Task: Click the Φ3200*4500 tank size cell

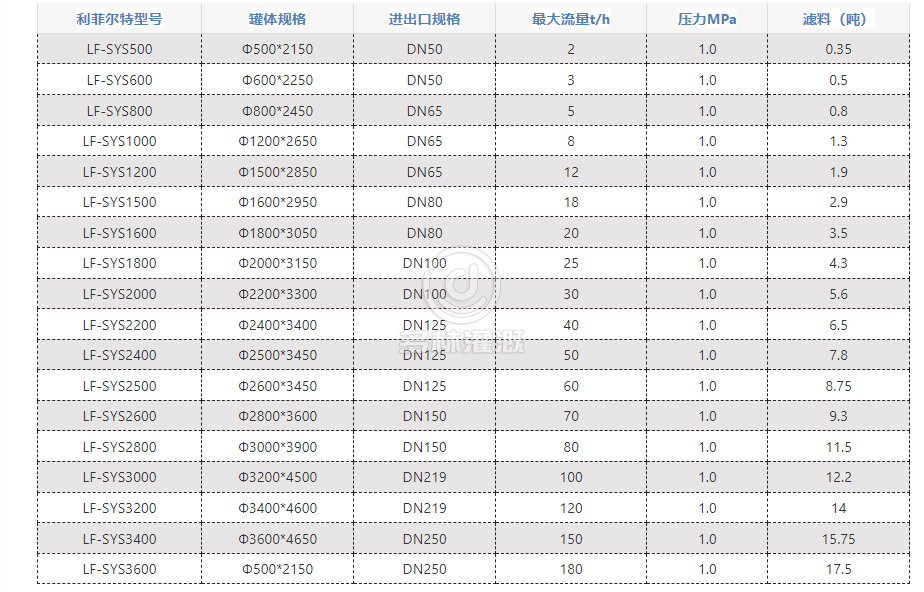Action: point(277,477)
